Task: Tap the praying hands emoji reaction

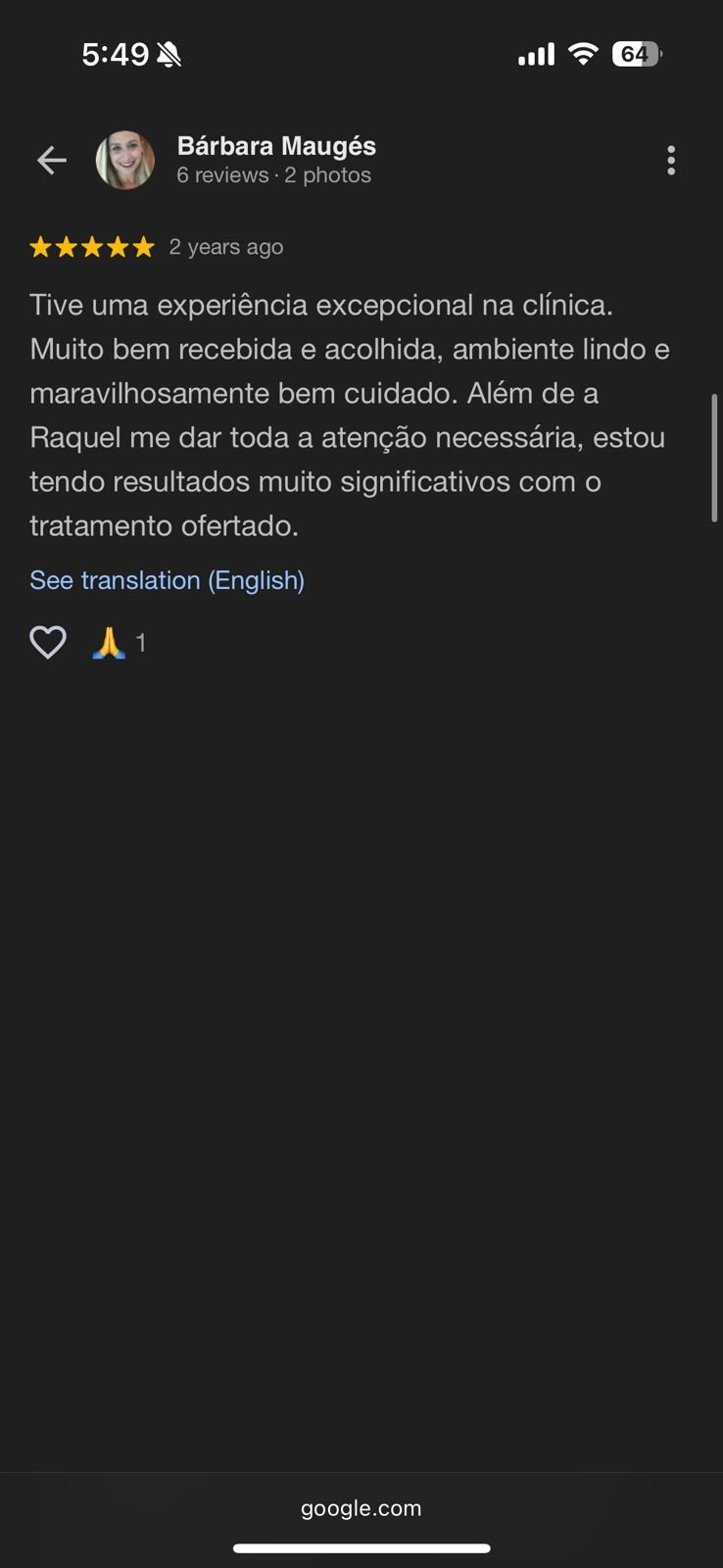Action: click(109, 643)
